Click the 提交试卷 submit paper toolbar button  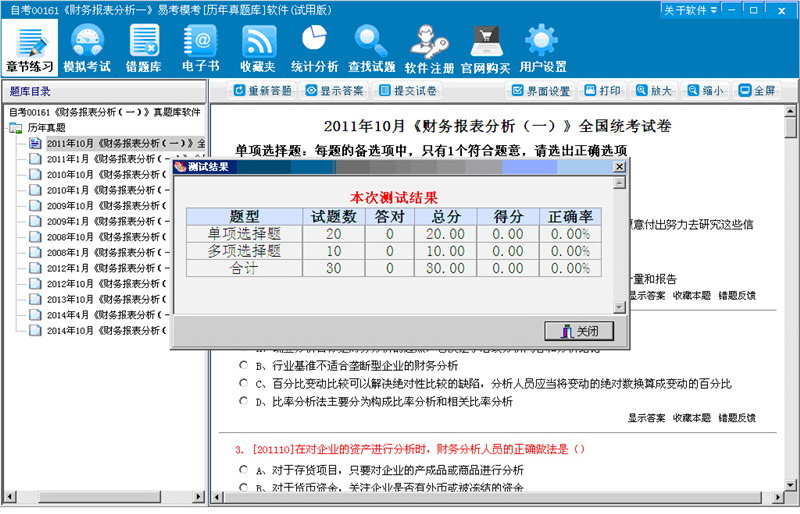408,91
